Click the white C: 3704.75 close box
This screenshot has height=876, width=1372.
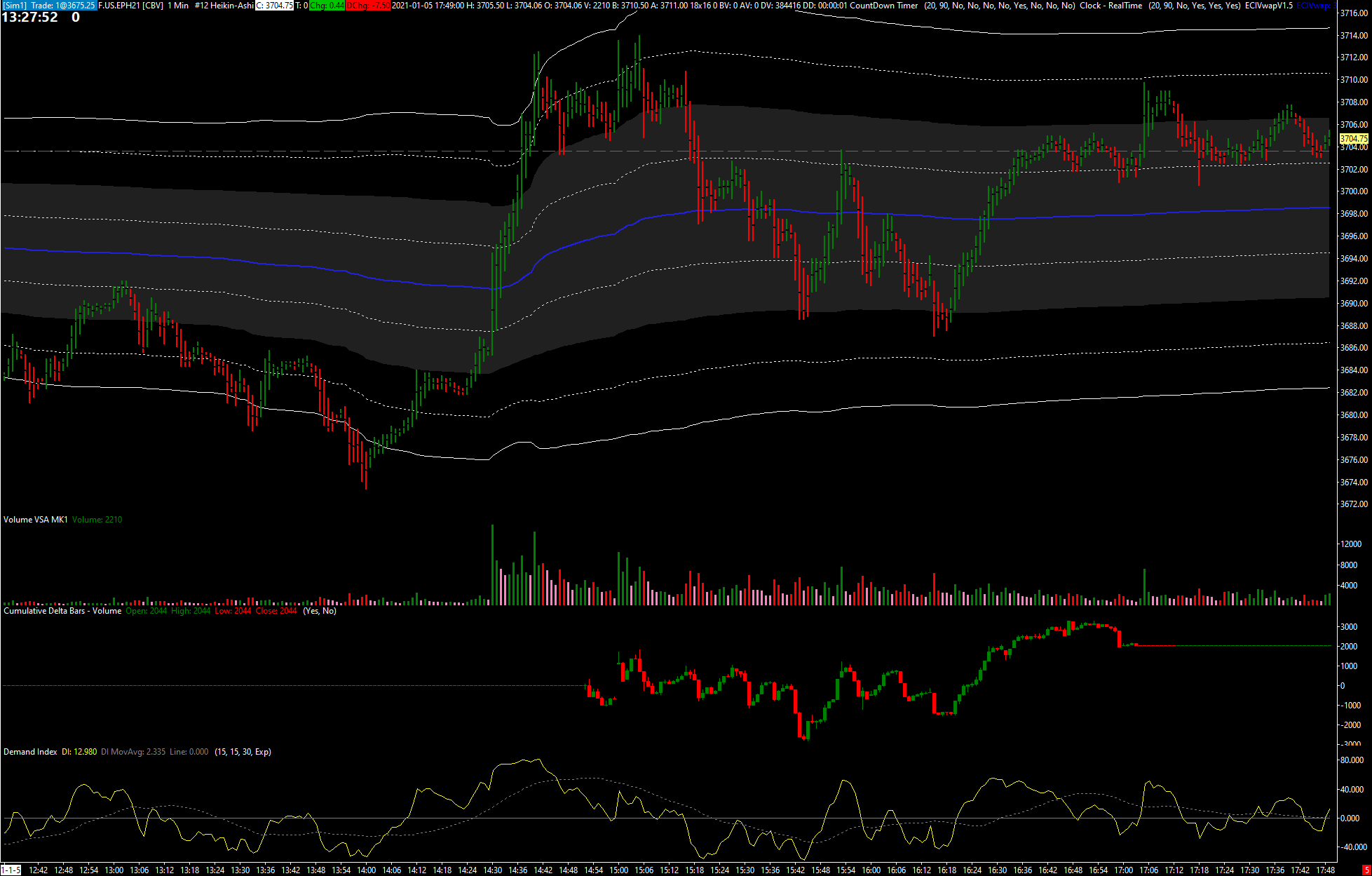(x=273, y=6)
